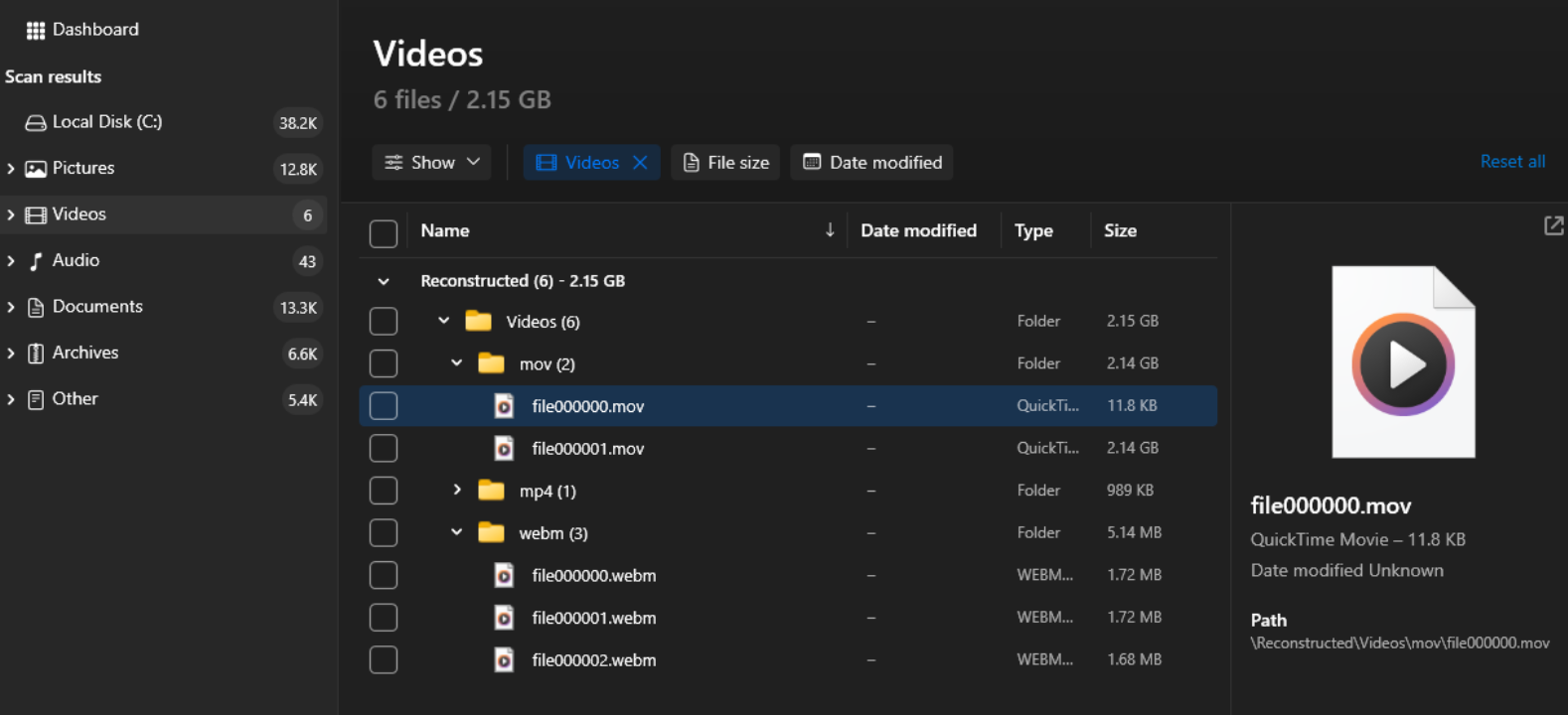Click the mp4 (1) folder icon
The height and width of the screenshot is (715, 1568).
[491, 490]
